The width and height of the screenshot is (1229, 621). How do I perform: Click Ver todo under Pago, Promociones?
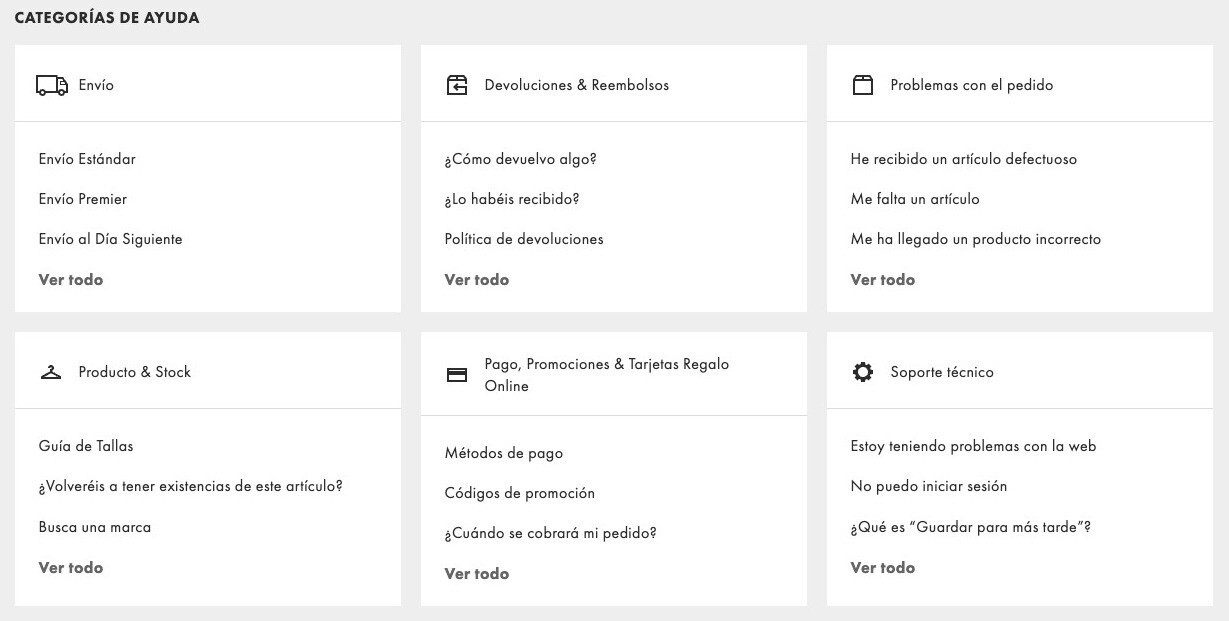[x=477, y=574]
